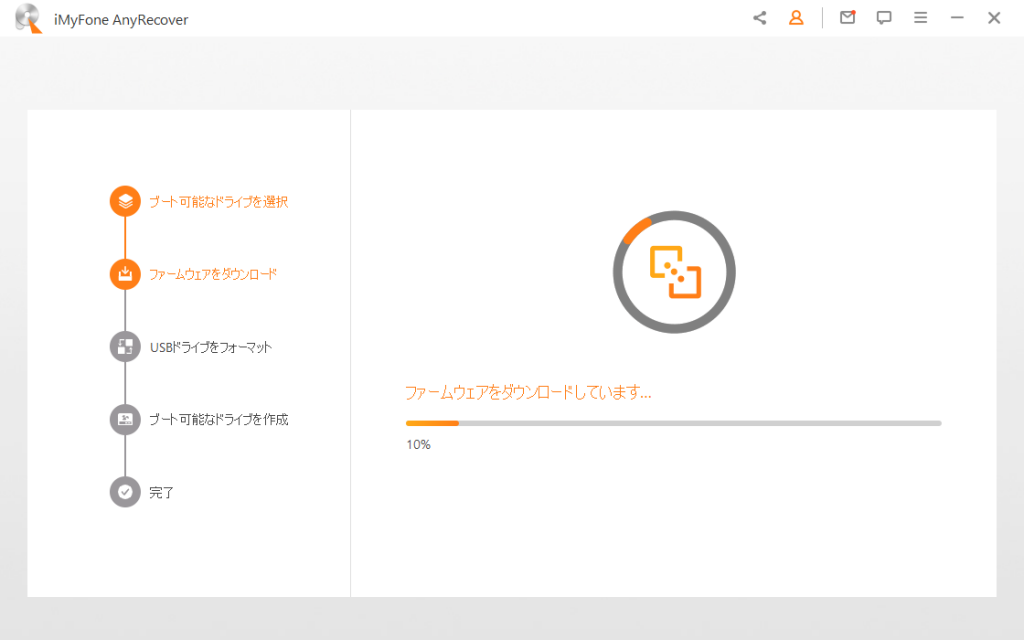Open the orange user account icon
The width and height of the screenshot is (1024, 640).
[x=796, y=18]
